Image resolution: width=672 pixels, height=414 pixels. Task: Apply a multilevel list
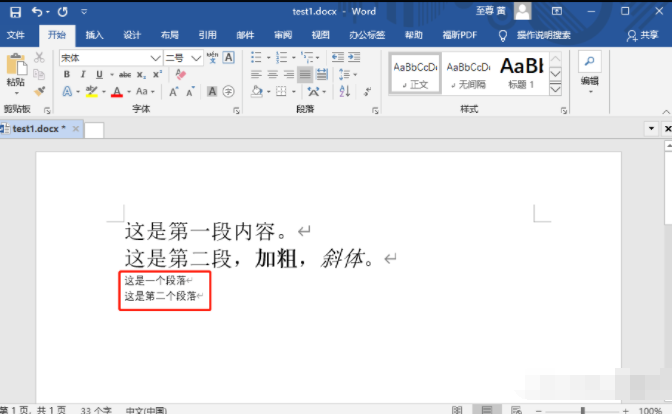click(307, 57)
